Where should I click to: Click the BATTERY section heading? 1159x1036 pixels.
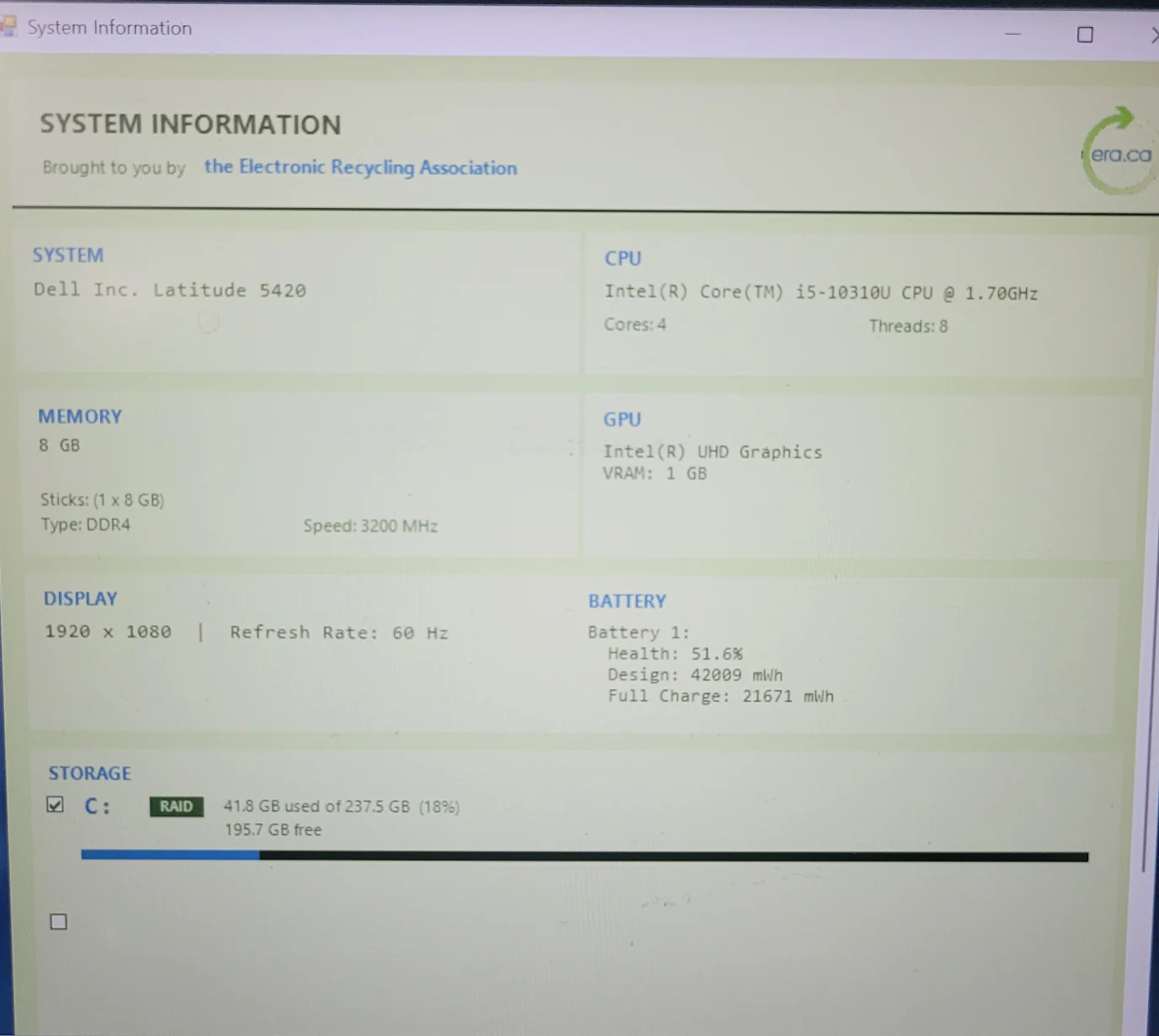click(x=628, y=601)
